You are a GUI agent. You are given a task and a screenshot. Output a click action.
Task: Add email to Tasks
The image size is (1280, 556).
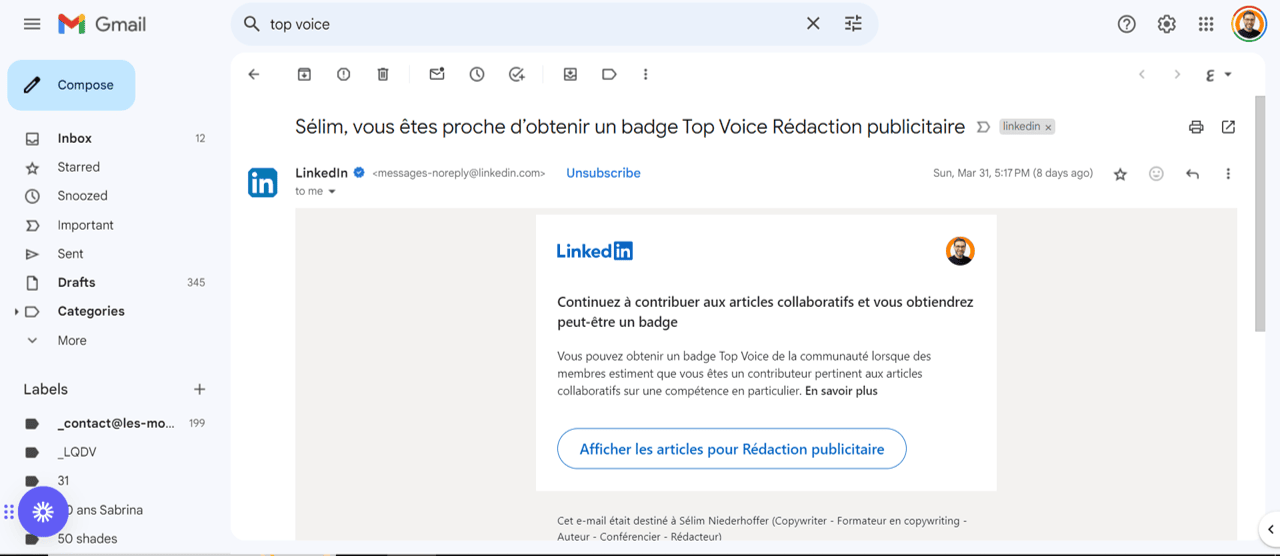(517, 74)
